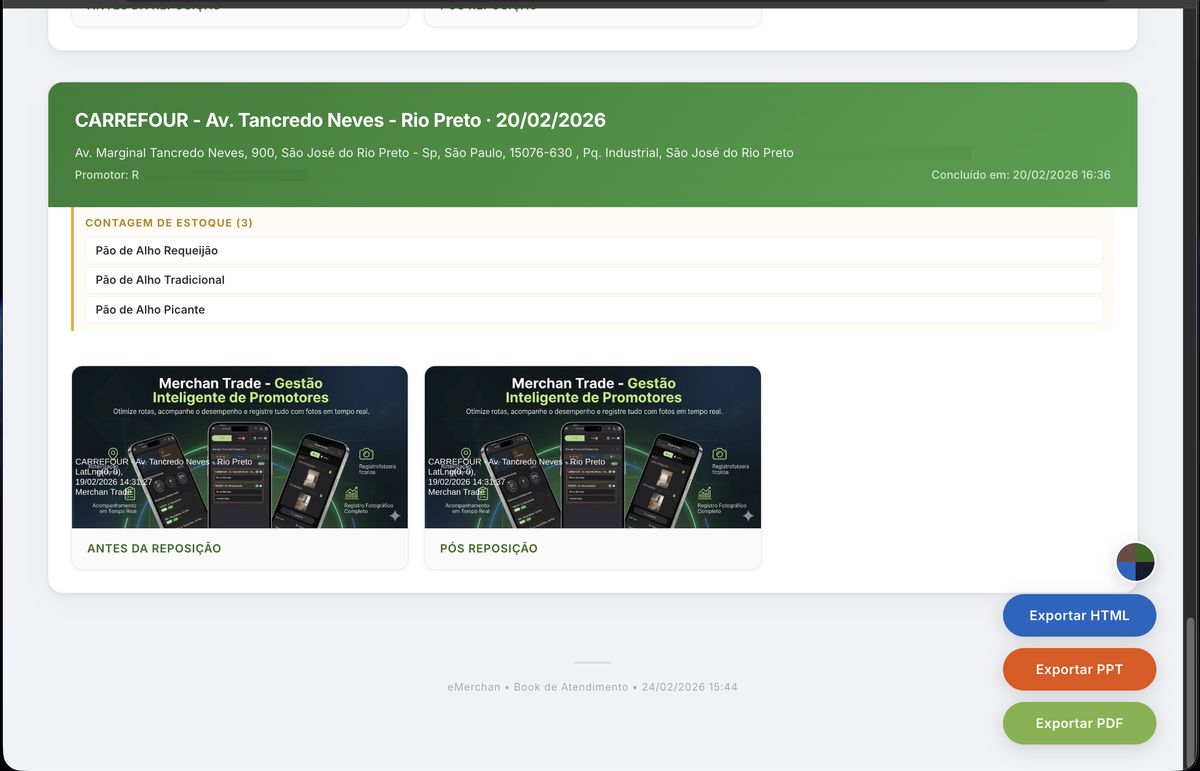Download the report with Exportar PDF
Viewport: 1200px width, 771px height.
coord(1079,723)
